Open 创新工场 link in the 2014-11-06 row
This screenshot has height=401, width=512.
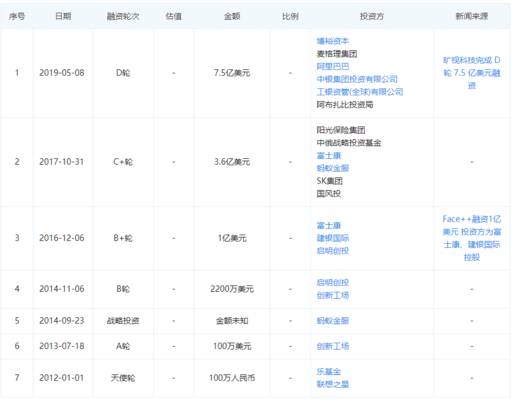332,295
